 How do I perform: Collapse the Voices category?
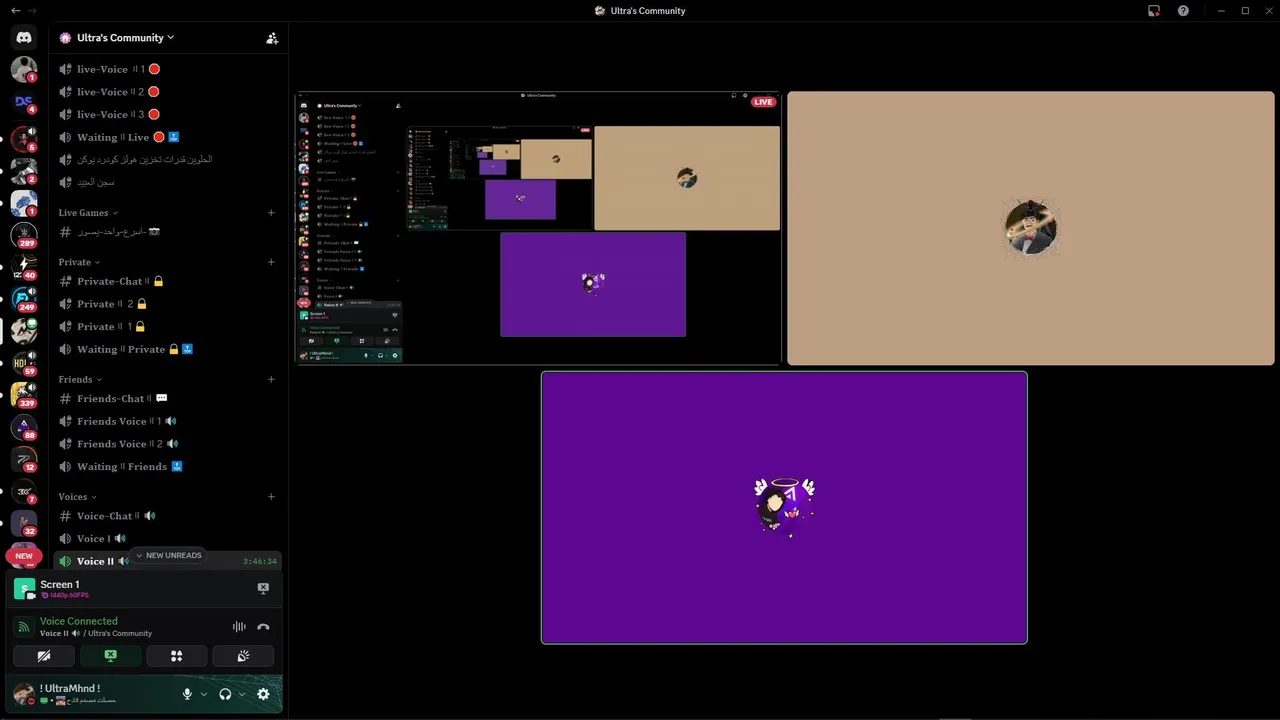(78, 496)
